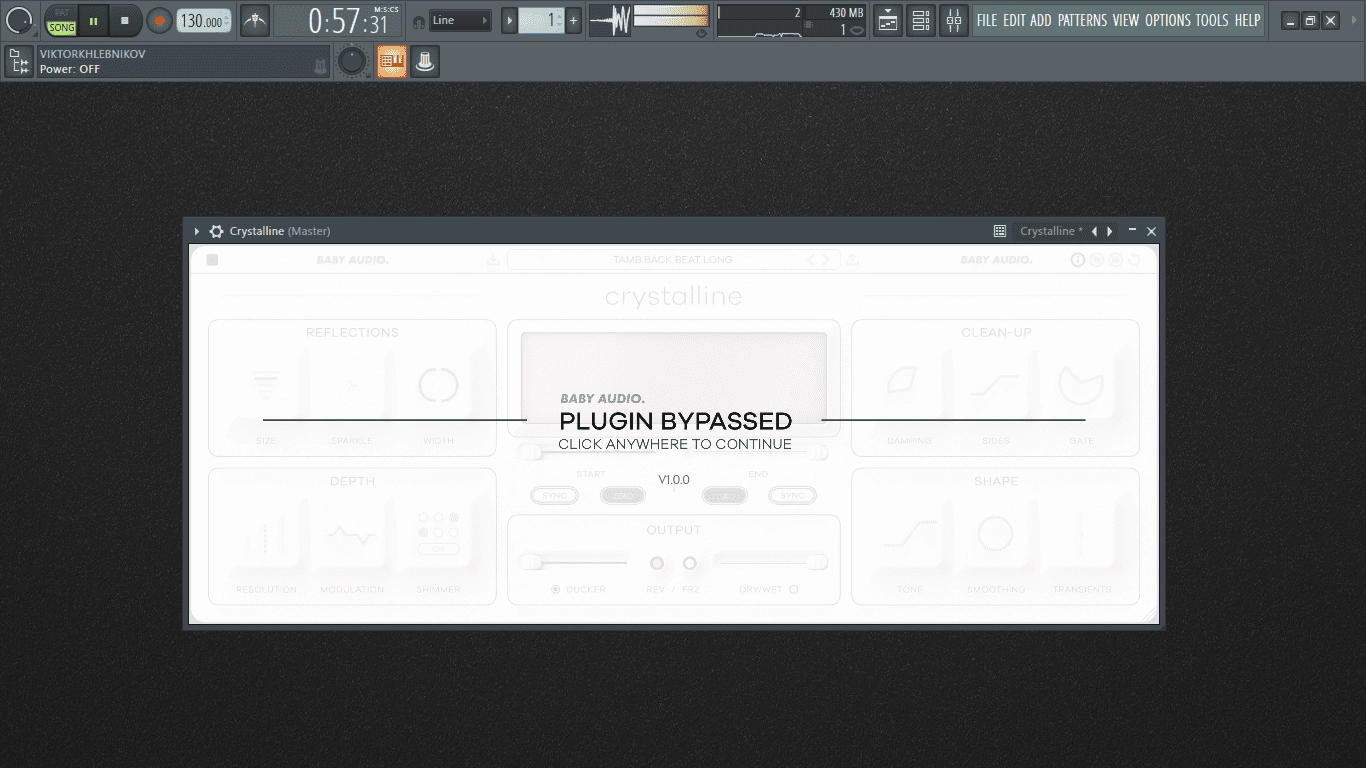Arm the red record button

coord(159,20)
